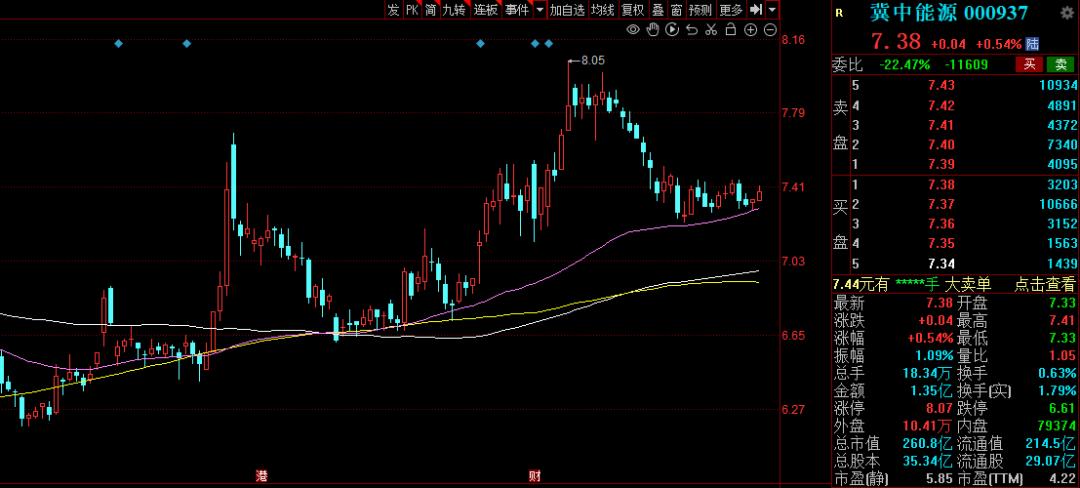Click the eye visibility icon above chart
1080x488 pixels.
pyautogui.click(x=633, y=30)
